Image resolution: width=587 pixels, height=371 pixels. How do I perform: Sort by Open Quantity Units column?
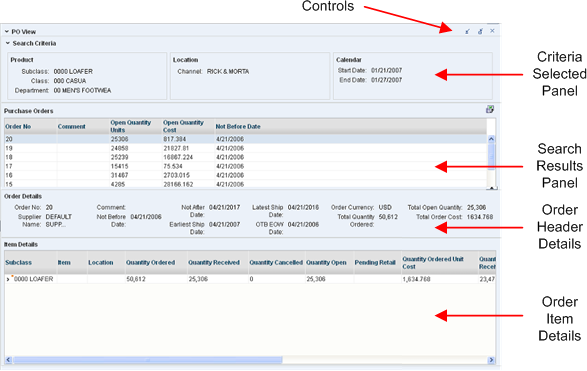click(x=131, y=126)
